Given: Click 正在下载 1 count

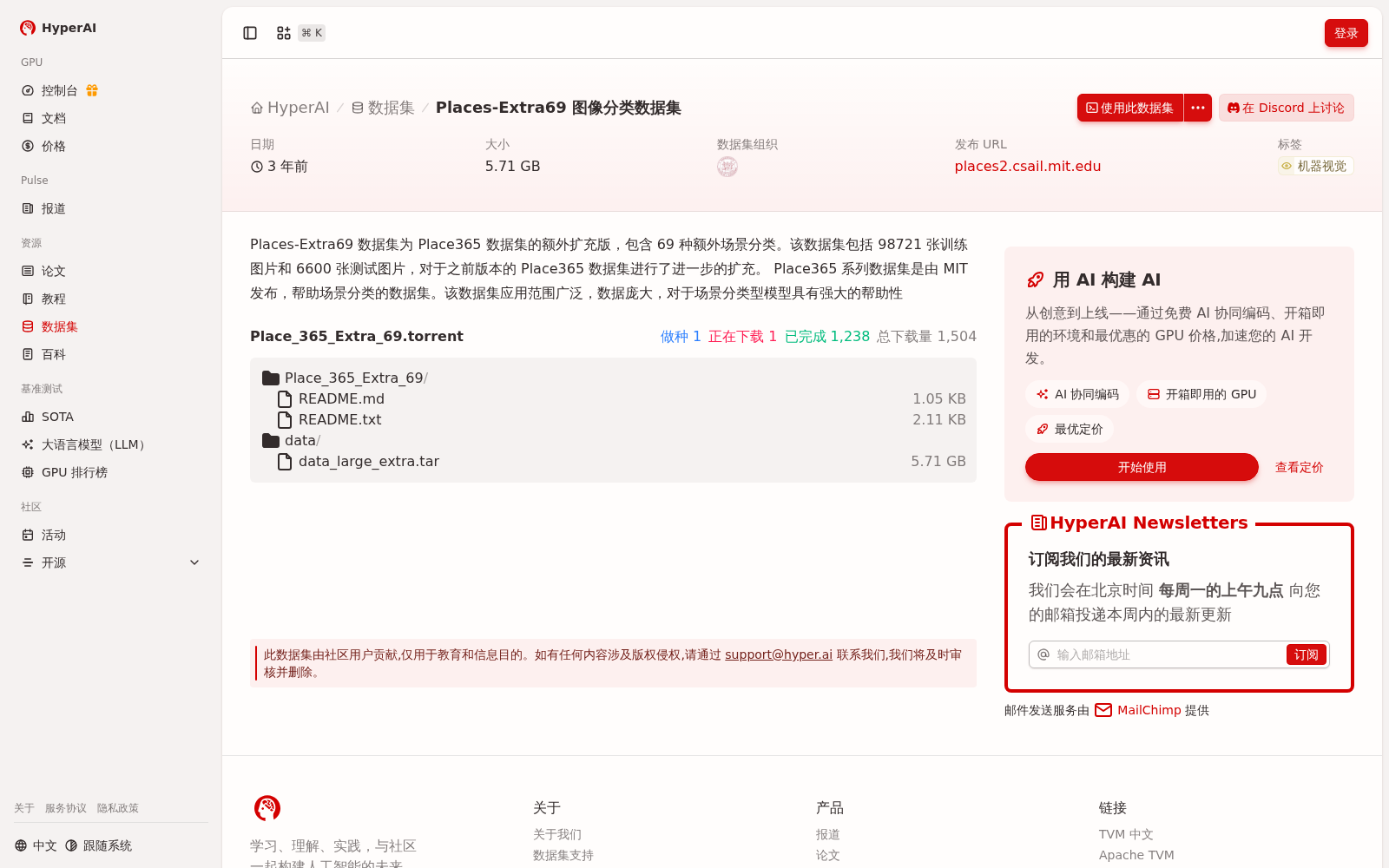Looking at the screenshot, I should click(x=742, y=336).
